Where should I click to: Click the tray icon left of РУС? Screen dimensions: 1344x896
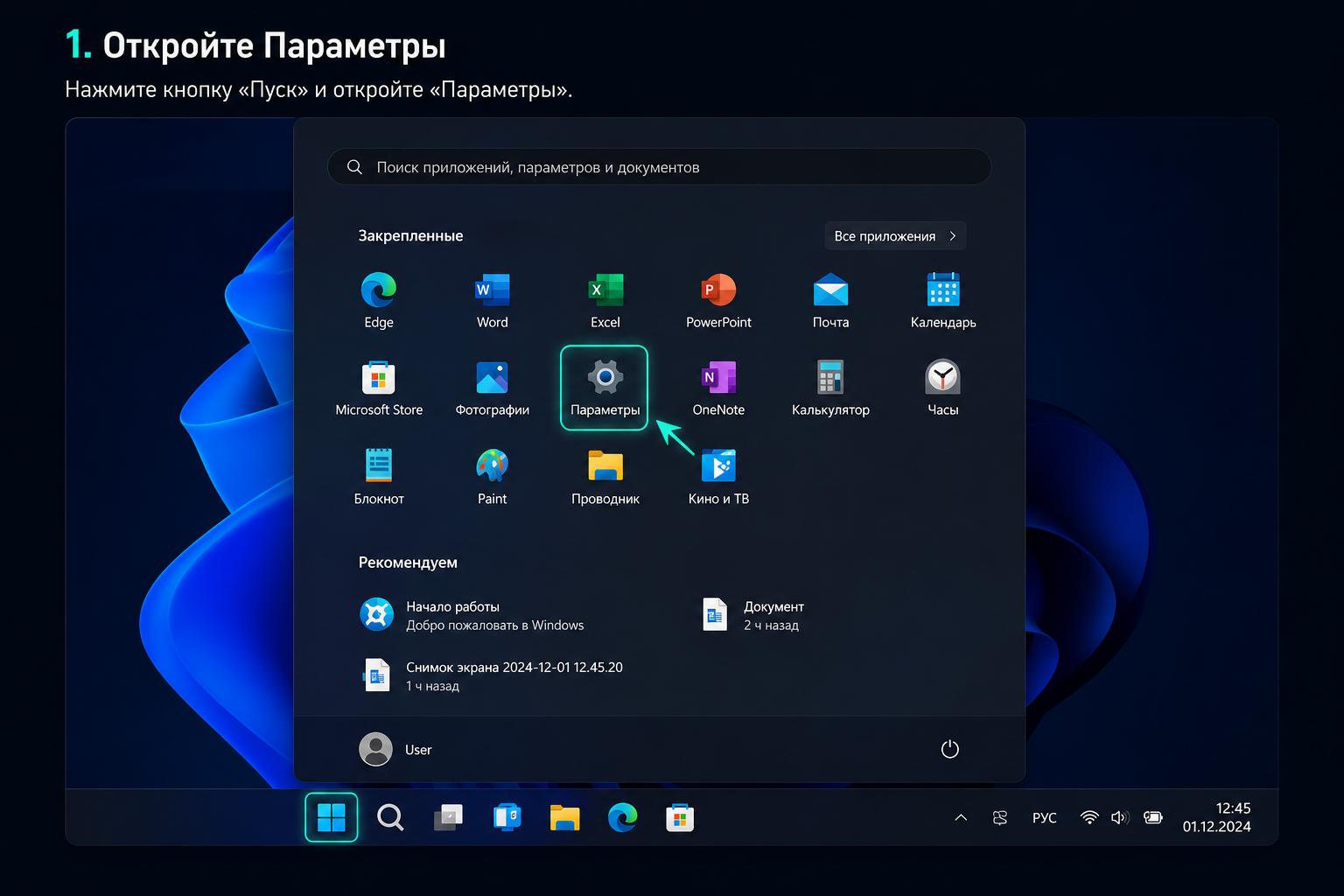pyautogui.click(x=1000, y=817)
